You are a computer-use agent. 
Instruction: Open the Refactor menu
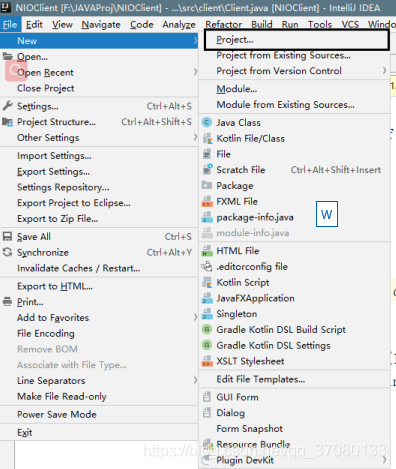click(x=224, y=25)
